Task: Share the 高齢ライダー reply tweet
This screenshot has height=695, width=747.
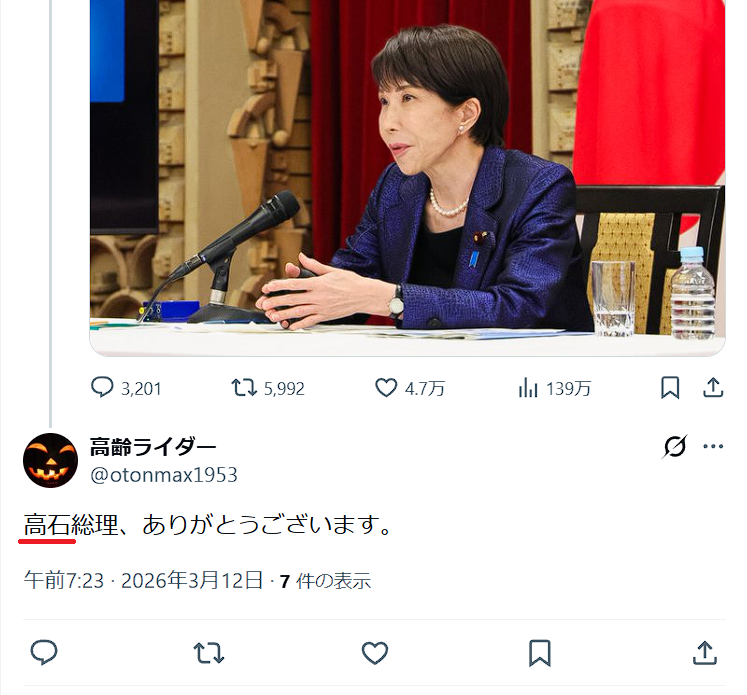Action: pyautogui.click(x=705, y=652)
